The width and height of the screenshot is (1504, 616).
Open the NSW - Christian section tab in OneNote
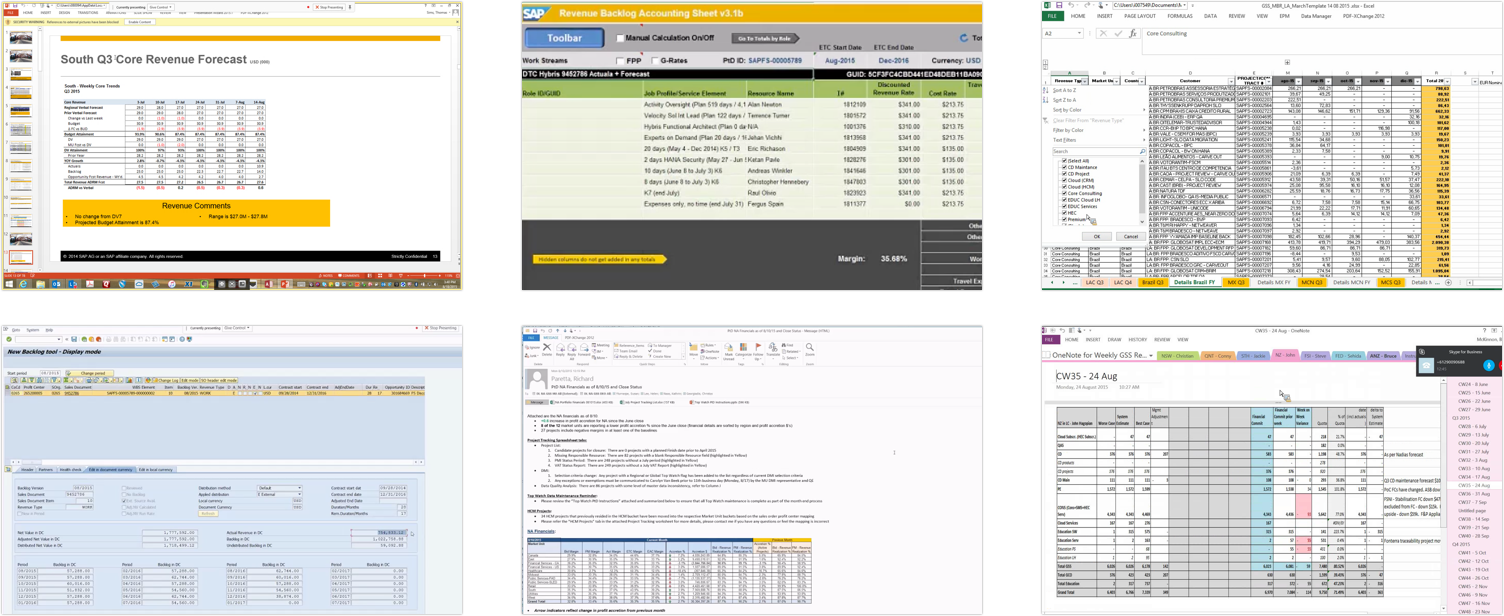(x=1178, y=356)
